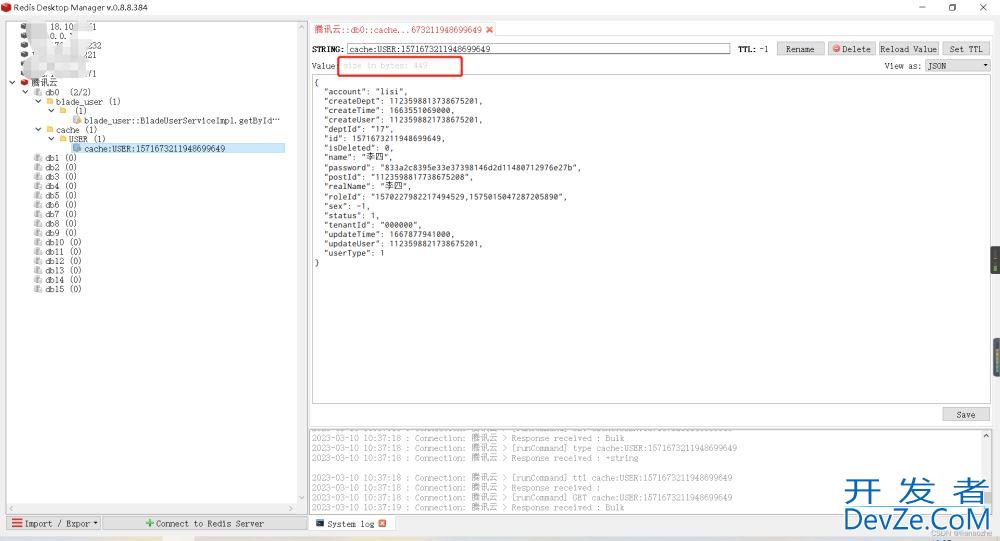Collapse the 腾讯云 connection node

point(12,82)
